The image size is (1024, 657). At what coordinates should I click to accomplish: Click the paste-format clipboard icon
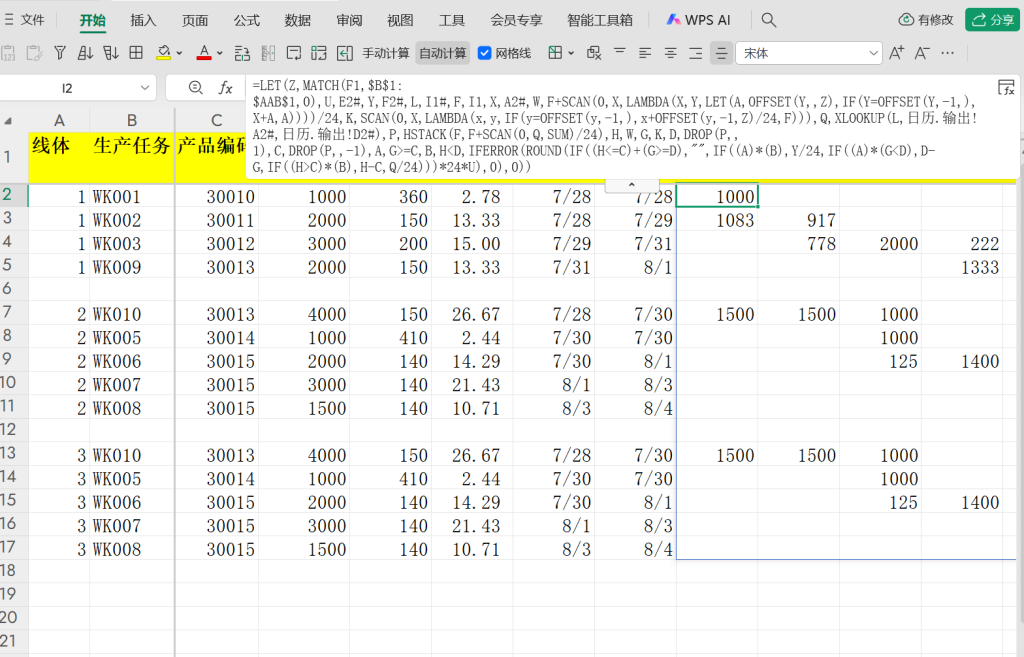coord(34,53)
